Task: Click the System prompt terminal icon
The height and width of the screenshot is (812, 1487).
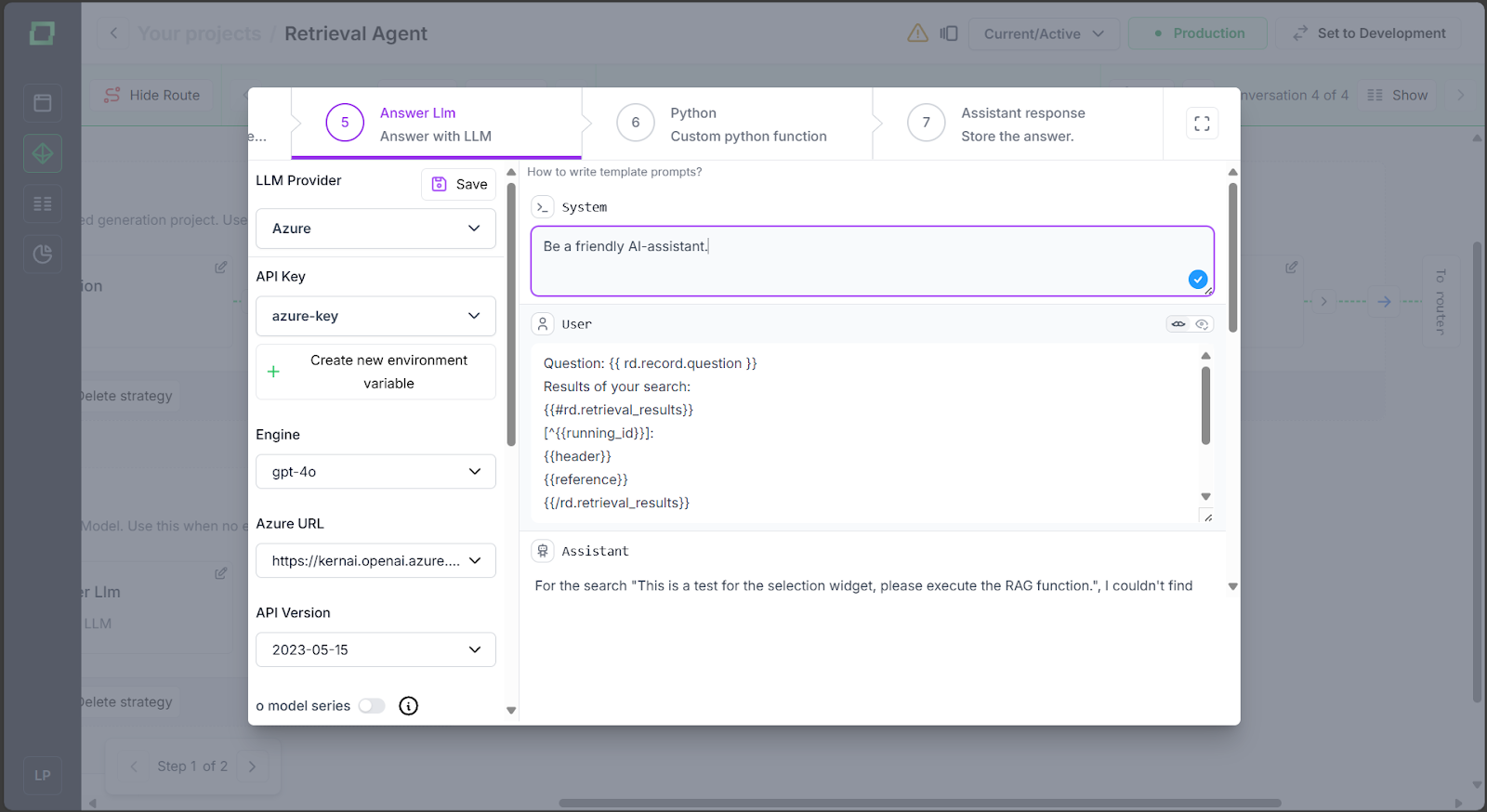Action: [x=543, y=207]
